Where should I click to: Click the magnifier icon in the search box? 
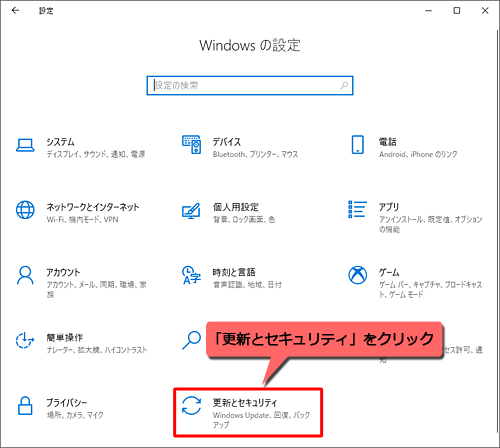pyautogui.click(x=344, y=86)
